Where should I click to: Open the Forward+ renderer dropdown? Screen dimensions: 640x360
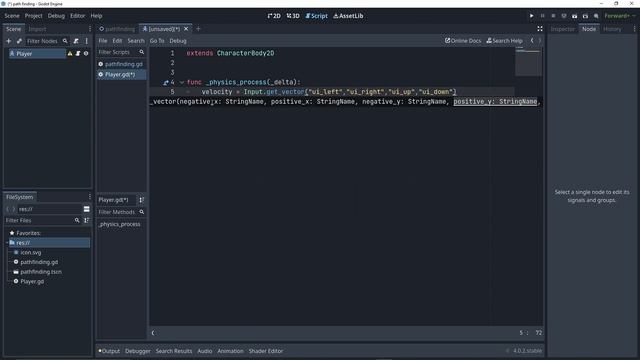click(x=620, y=16)
